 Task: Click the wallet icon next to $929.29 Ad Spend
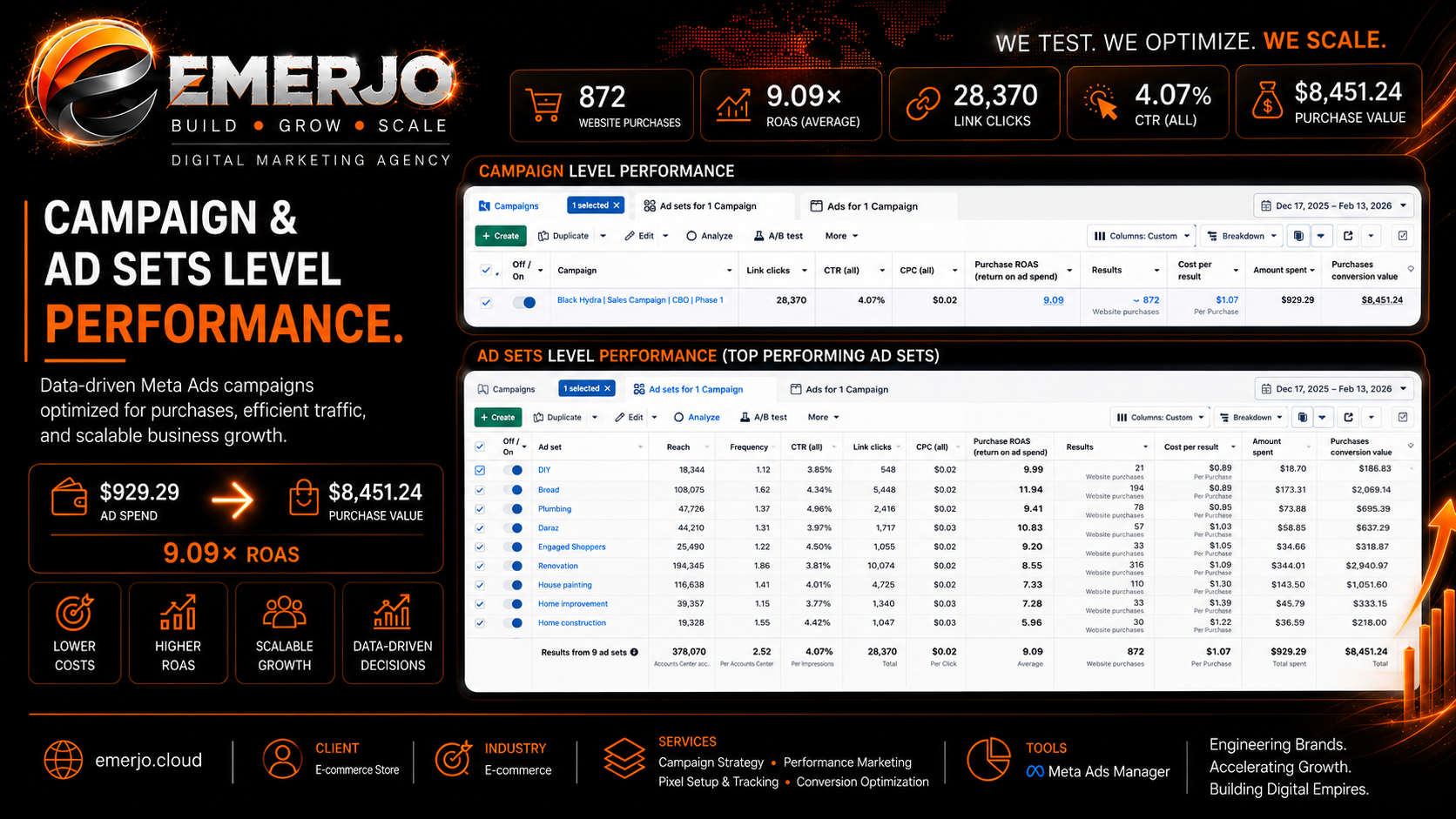(x=69, y=498)
